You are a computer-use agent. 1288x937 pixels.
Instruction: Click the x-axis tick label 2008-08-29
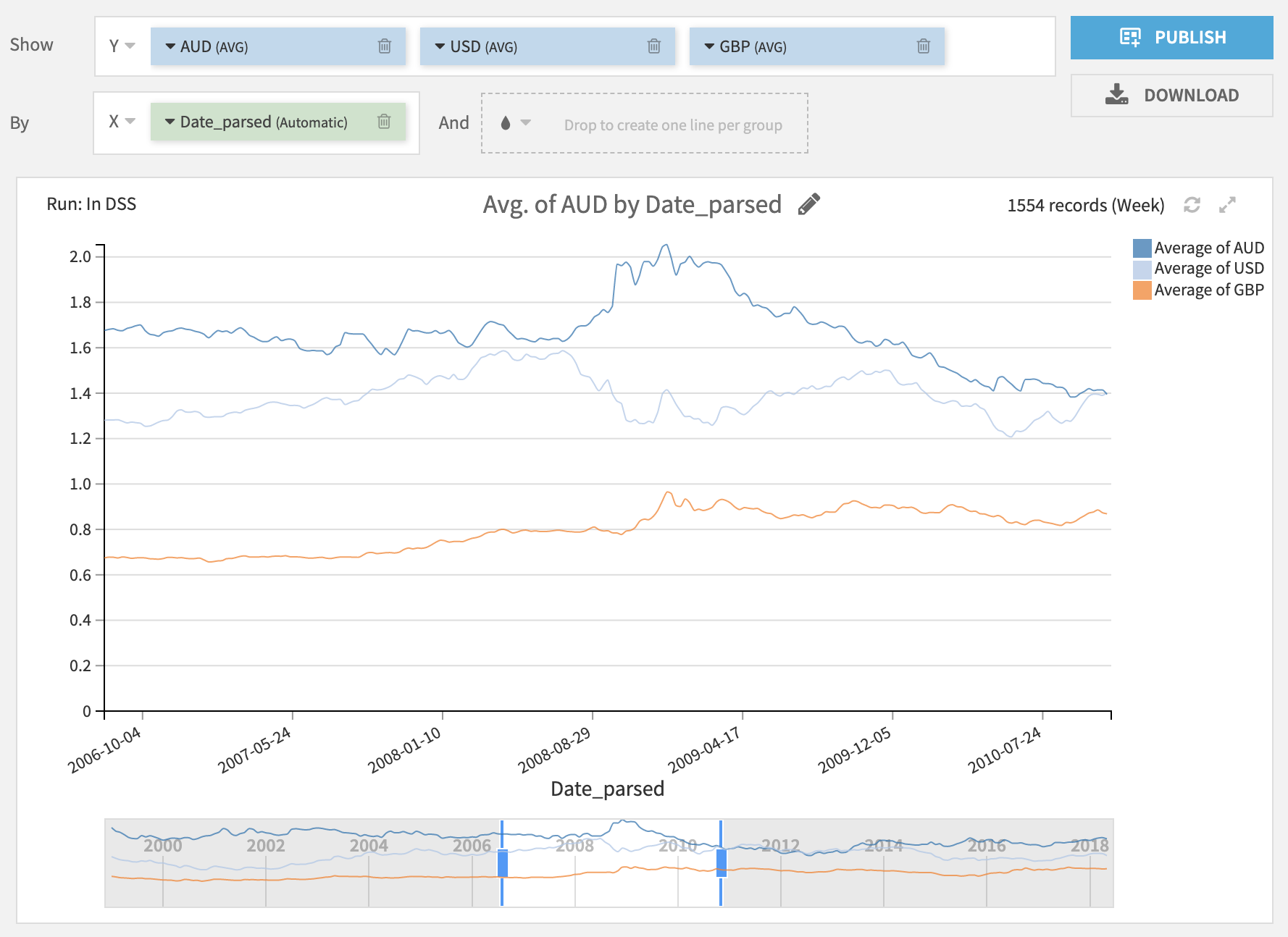click(554, 749)
